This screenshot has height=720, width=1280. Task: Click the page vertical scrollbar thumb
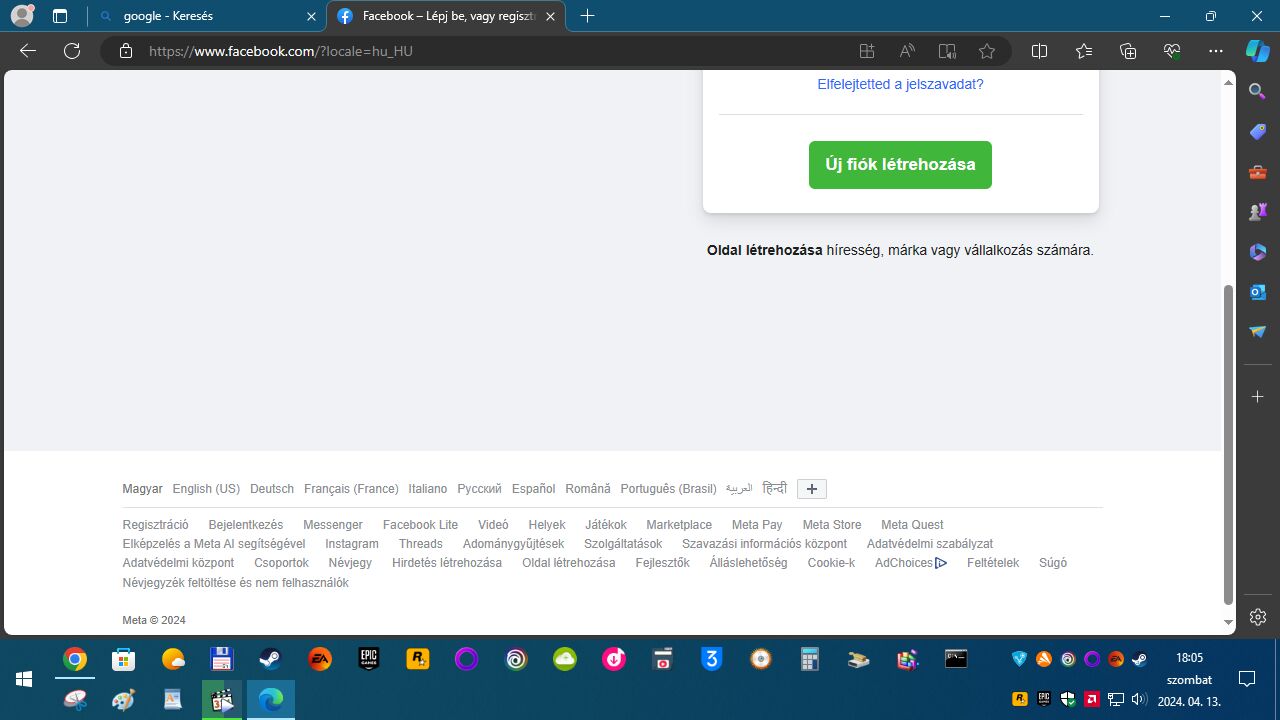(x=1229, y=445)
